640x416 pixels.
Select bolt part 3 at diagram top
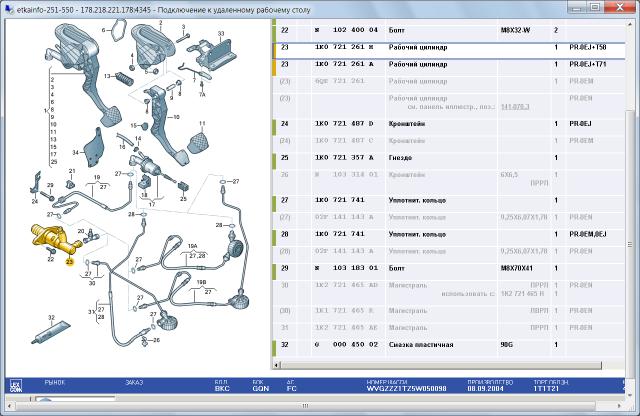(182, 38)
